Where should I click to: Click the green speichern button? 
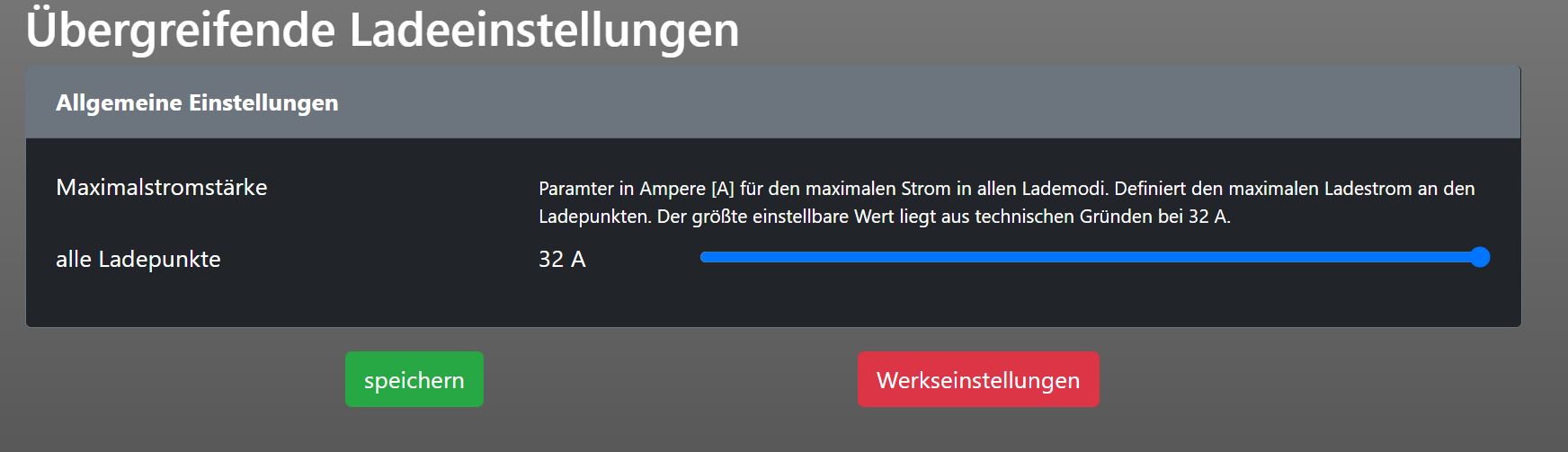pyautogui.click(x=414, y=380)
